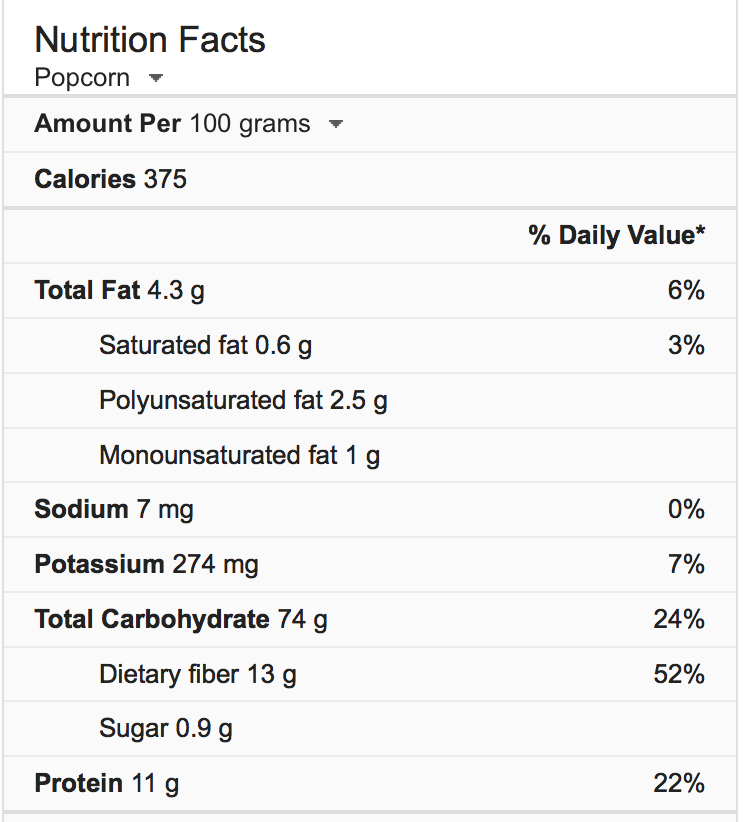Screen dimensions: 752x822
Task: Click the Polyunsaturated fat 2.5 g entry
Action: [x=243, y=401]
